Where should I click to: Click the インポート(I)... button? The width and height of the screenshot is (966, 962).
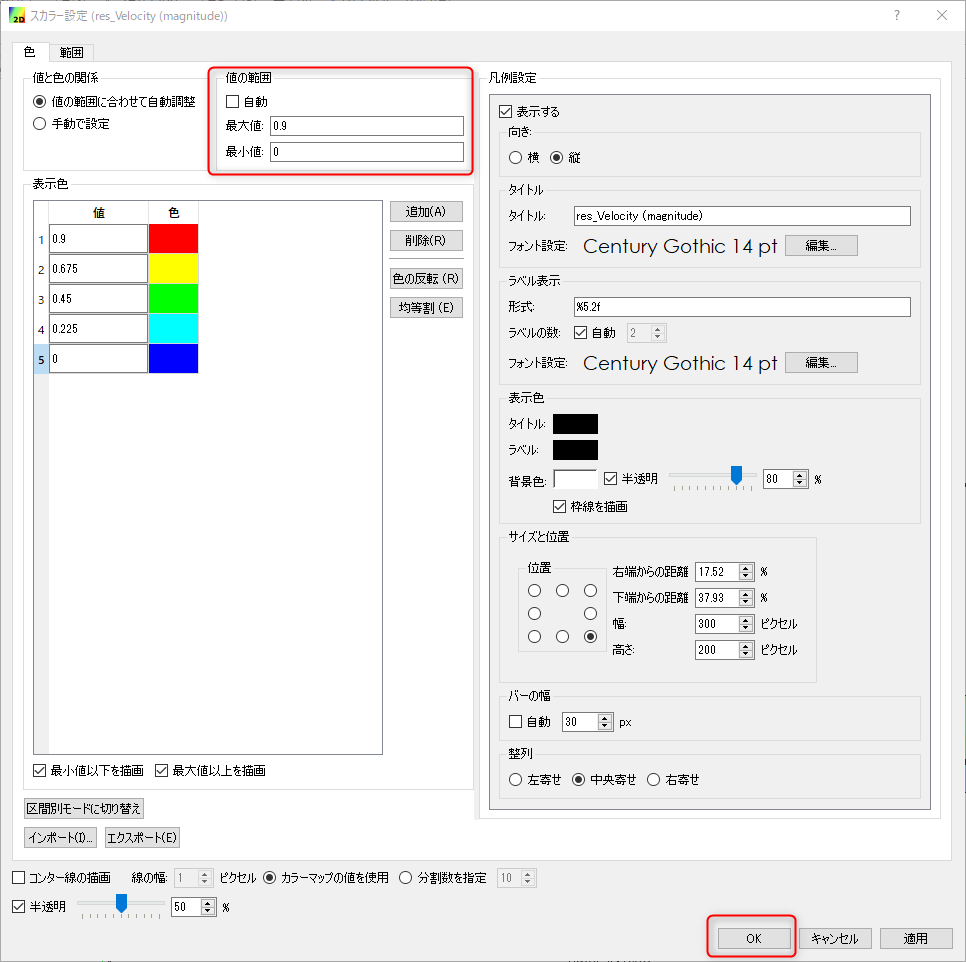point(60,838)
